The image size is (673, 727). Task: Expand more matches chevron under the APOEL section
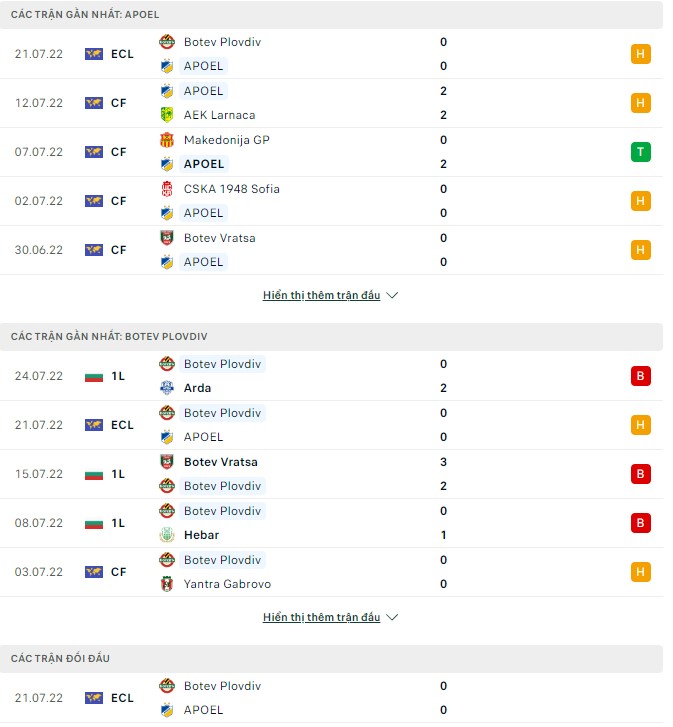[392, 296]
